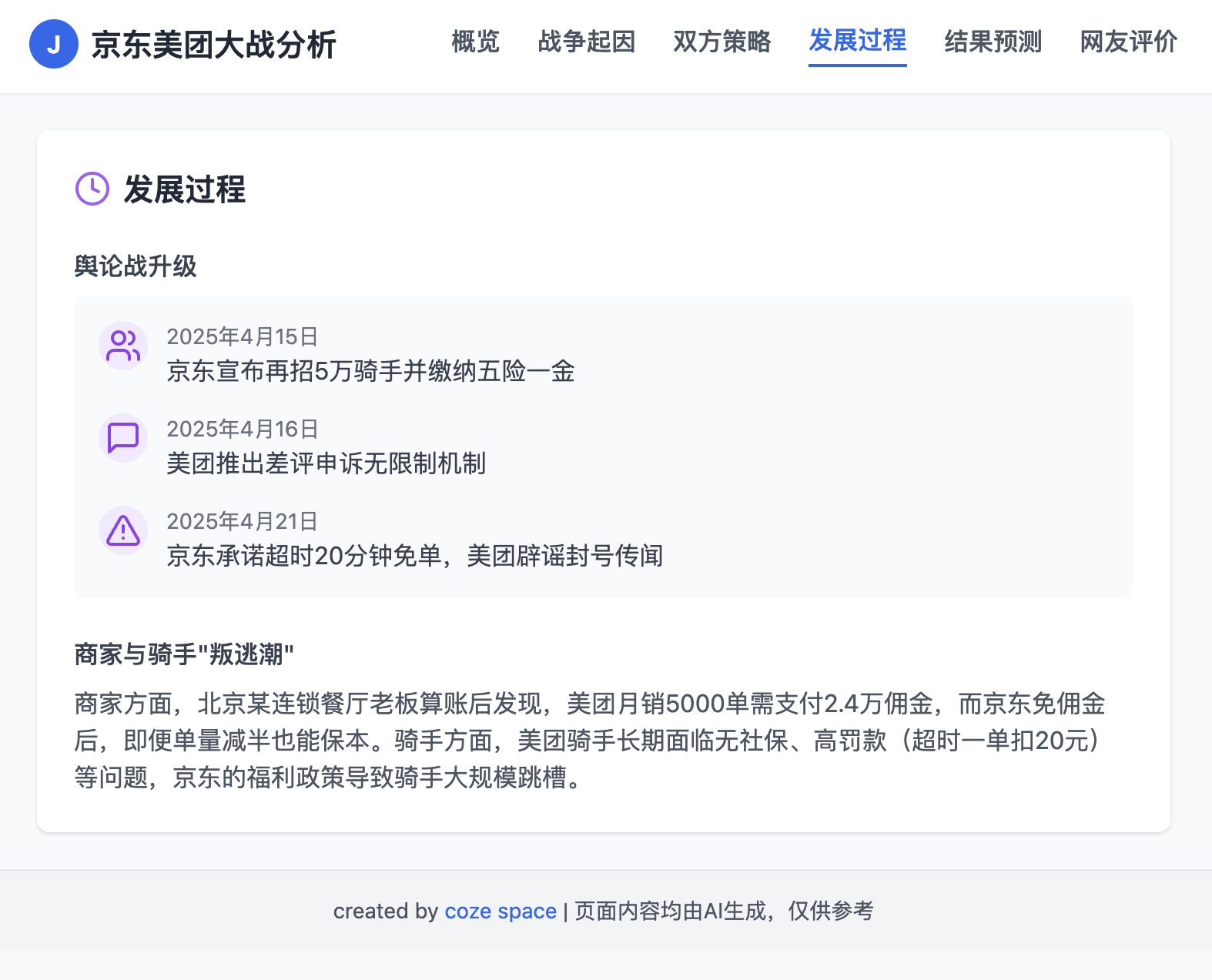The image size is (1212, 980).
Task: Click the 商家与骑手"叛逃潮" subheading
Action: pyautogui.click(x=184, y=654)
